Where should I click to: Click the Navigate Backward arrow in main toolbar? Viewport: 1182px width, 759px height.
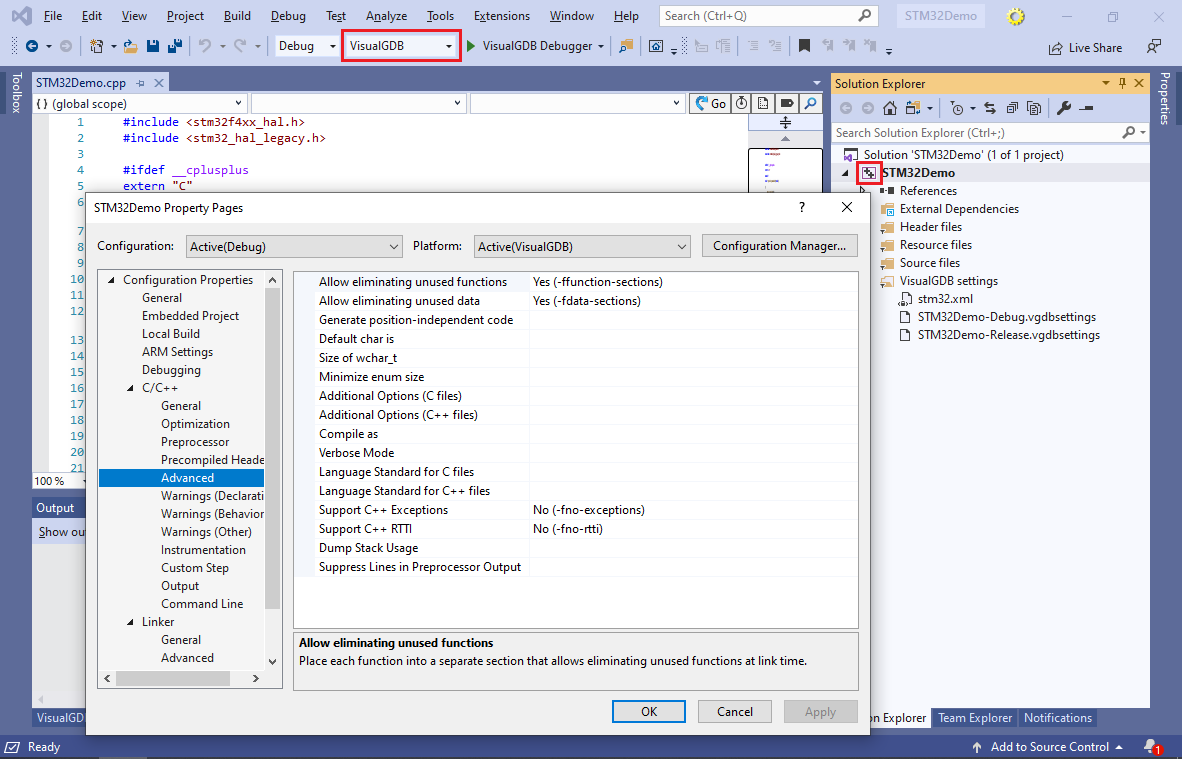click(32, 46)
